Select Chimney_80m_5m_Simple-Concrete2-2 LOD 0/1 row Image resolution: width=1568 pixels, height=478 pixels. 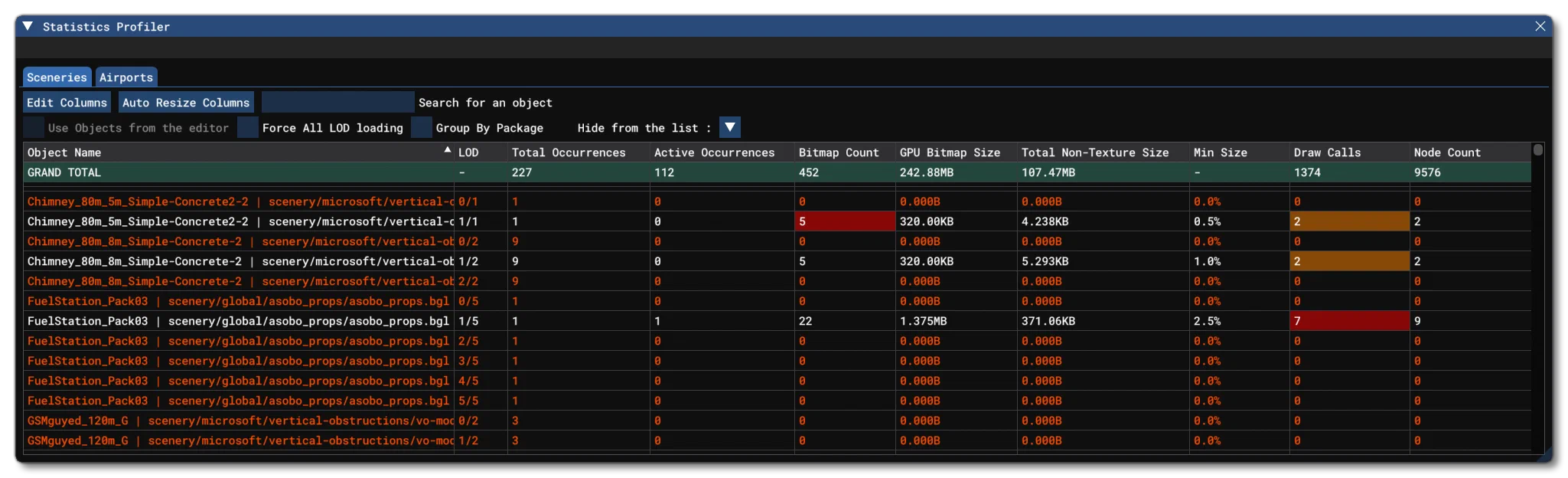tap(777, 201)
